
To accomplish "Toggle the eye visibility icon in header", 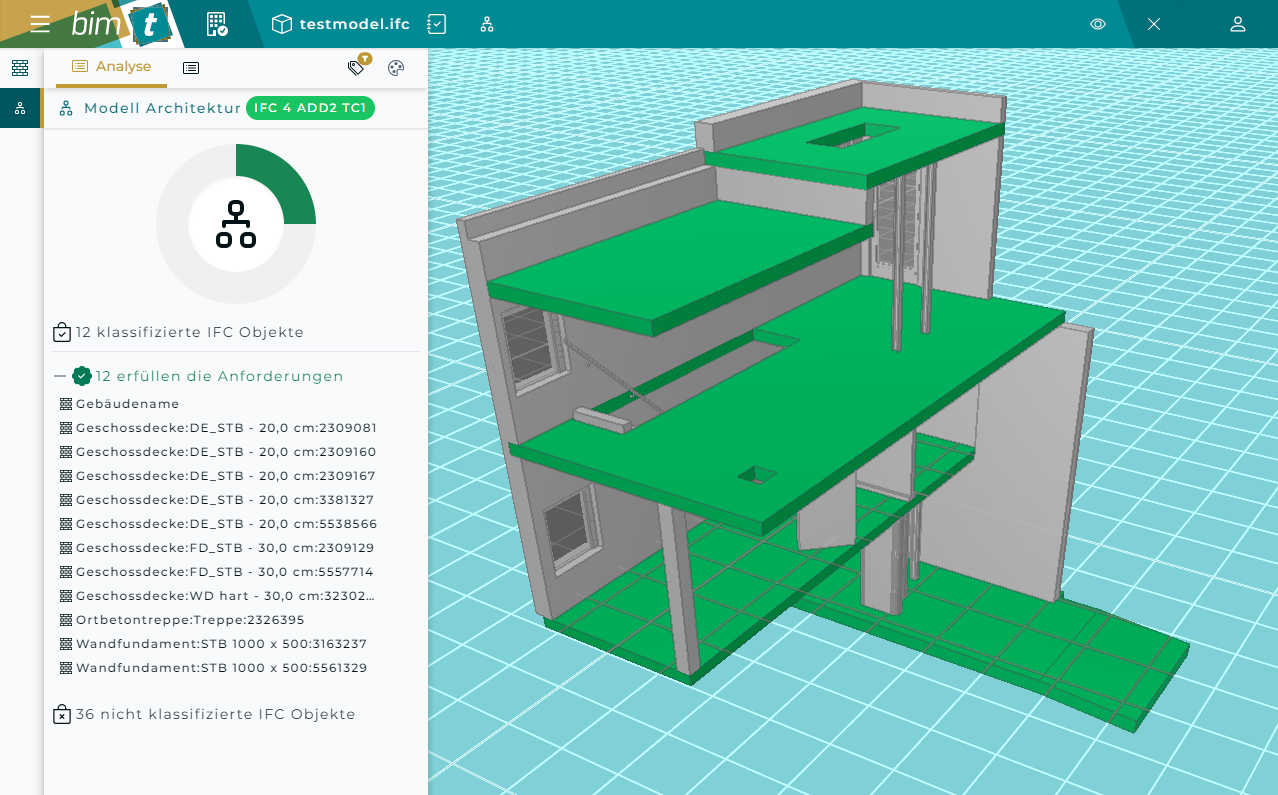I will (x=1098, y=24).
